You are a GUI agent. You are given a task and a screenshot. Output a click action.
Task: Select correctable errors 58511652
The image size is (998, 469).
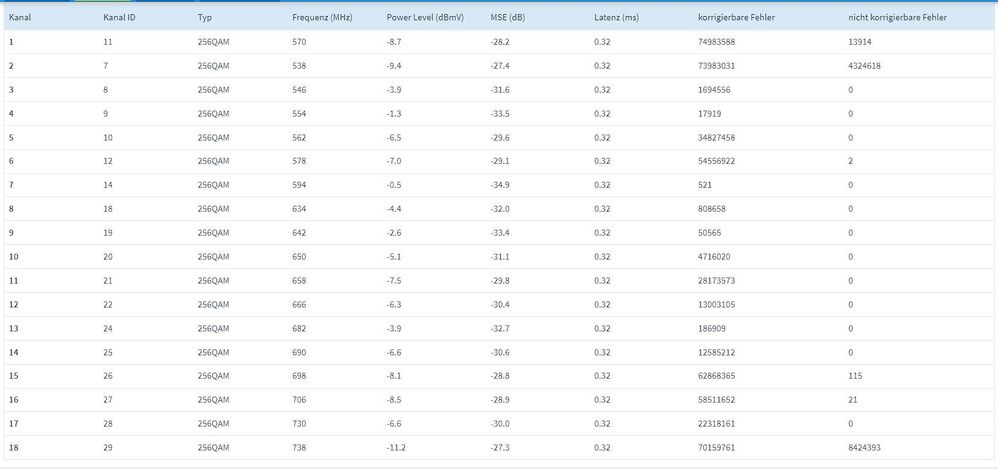(x=717, y=400)
